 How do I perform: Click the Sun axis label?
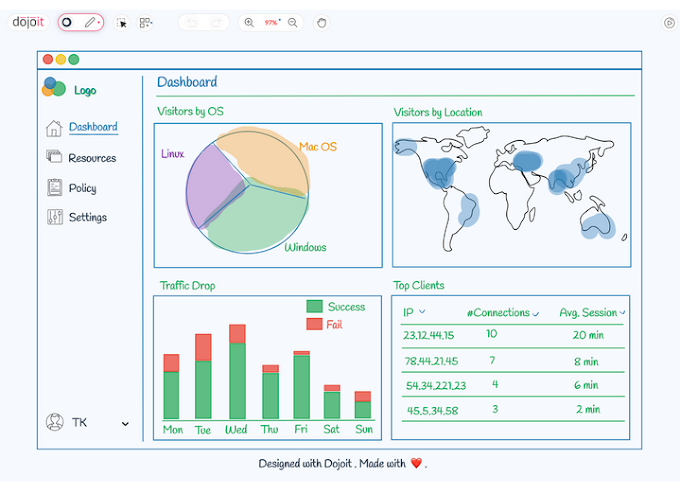364,429
